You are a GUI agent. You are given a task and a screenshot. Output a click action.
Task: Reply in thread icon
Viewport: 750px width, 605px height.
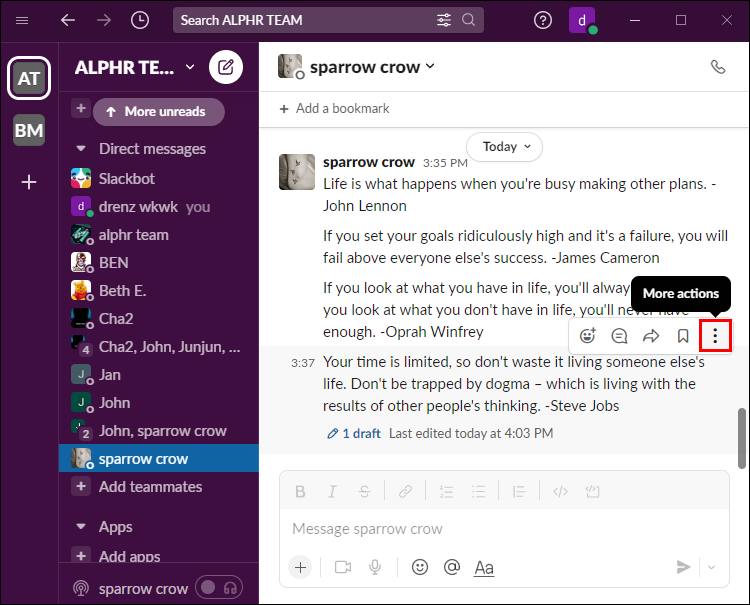tap(619, 336)
